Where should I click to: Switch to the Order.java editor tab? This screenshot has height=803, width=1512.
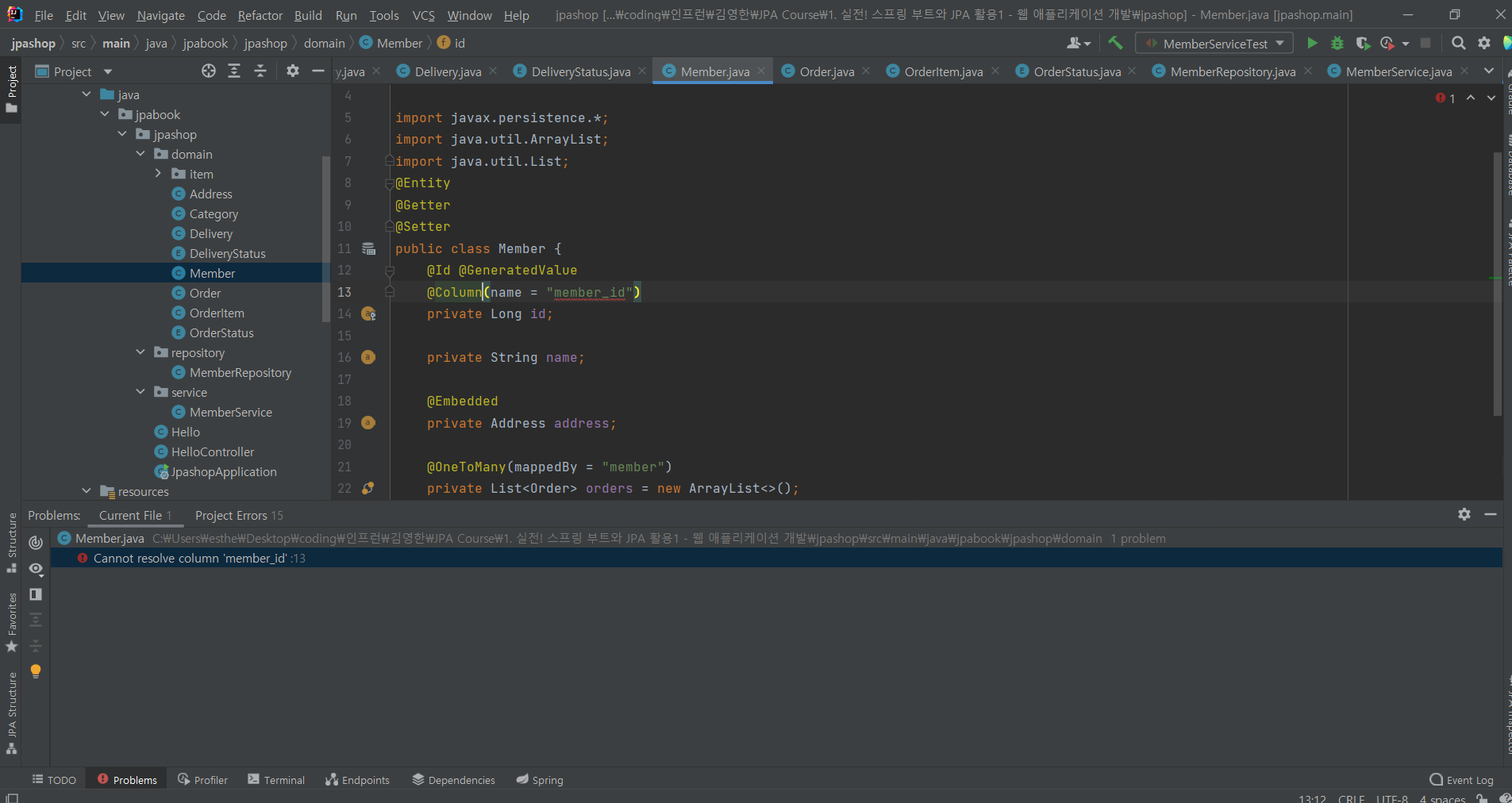click(826, 71)
